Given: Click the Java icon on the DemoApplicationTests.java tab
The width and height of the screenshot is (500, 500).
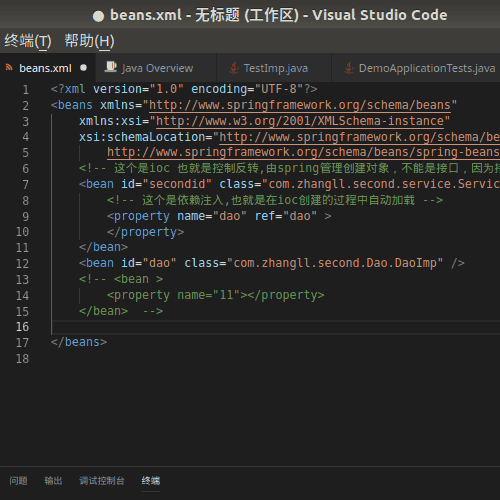Looking at the screenshot, I should 349,68.
